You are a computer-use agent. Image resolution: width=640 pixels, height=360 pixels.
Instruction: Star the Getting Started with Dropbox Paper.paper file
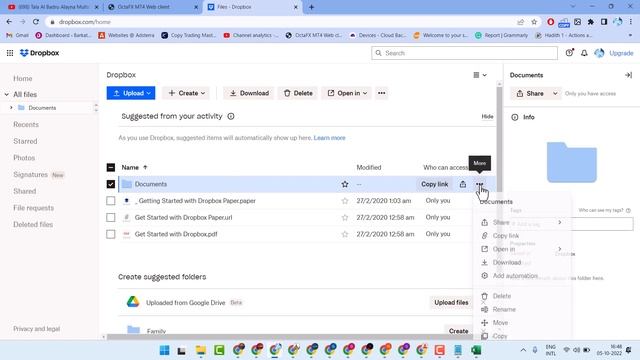[345, 201]
